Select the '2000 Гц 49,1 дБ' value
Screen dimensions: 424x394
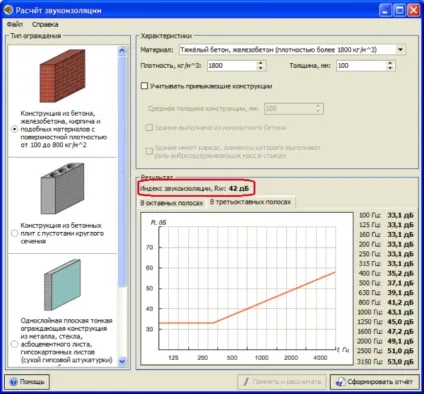click(x=386, y=341)
